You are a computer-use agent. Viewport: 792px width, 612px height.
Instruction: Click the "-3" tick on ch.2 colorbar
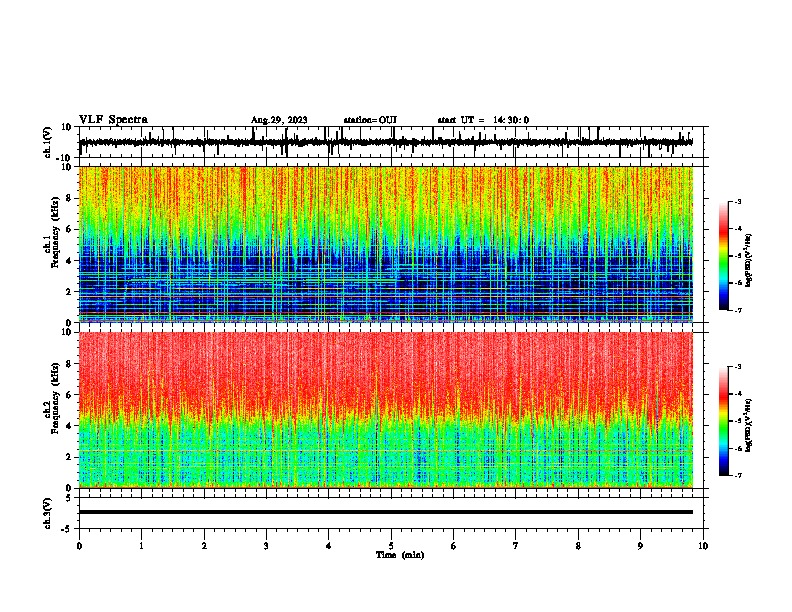pos(738,367)
